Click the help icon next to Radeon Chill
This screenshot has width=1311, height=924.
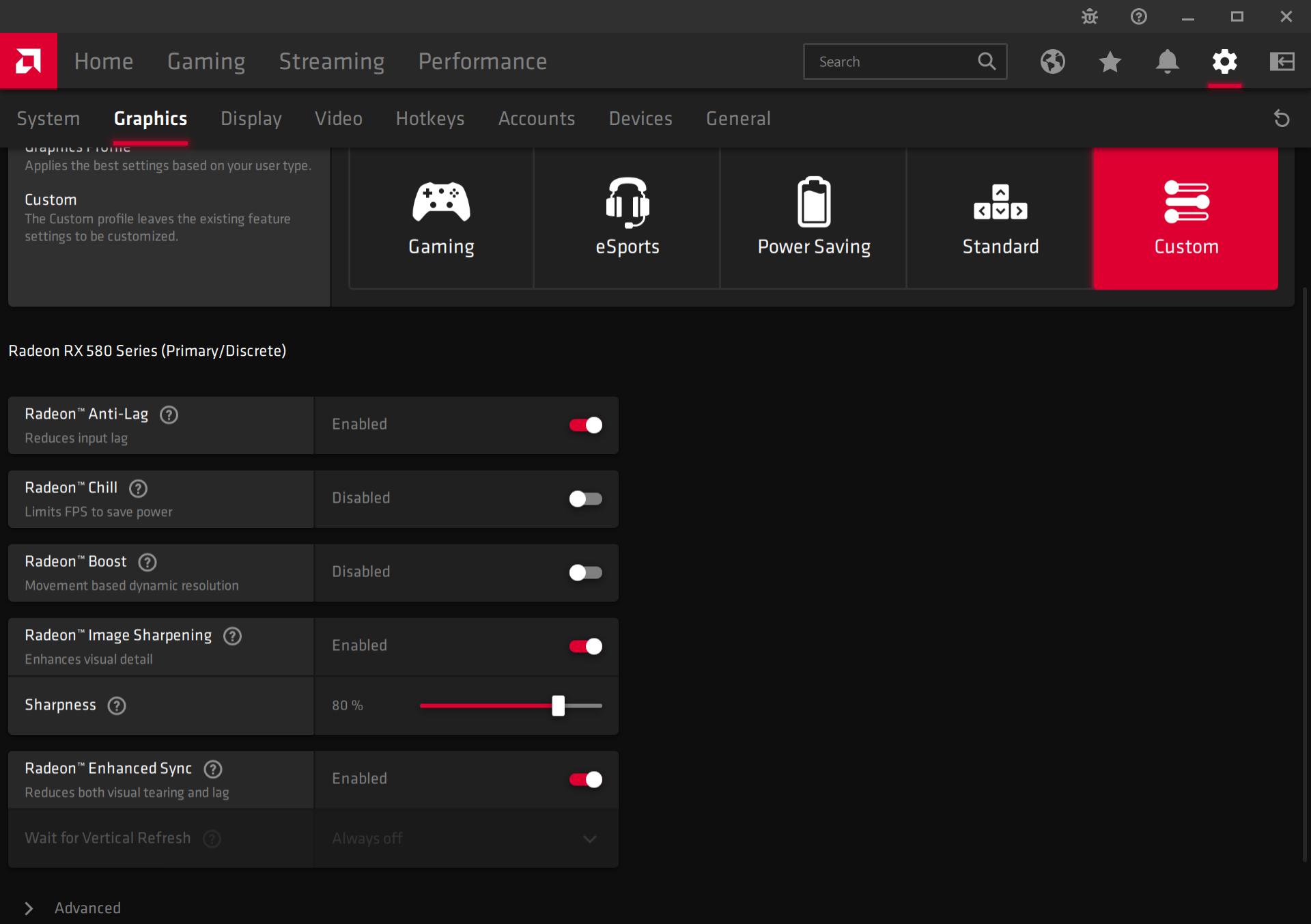139,488
